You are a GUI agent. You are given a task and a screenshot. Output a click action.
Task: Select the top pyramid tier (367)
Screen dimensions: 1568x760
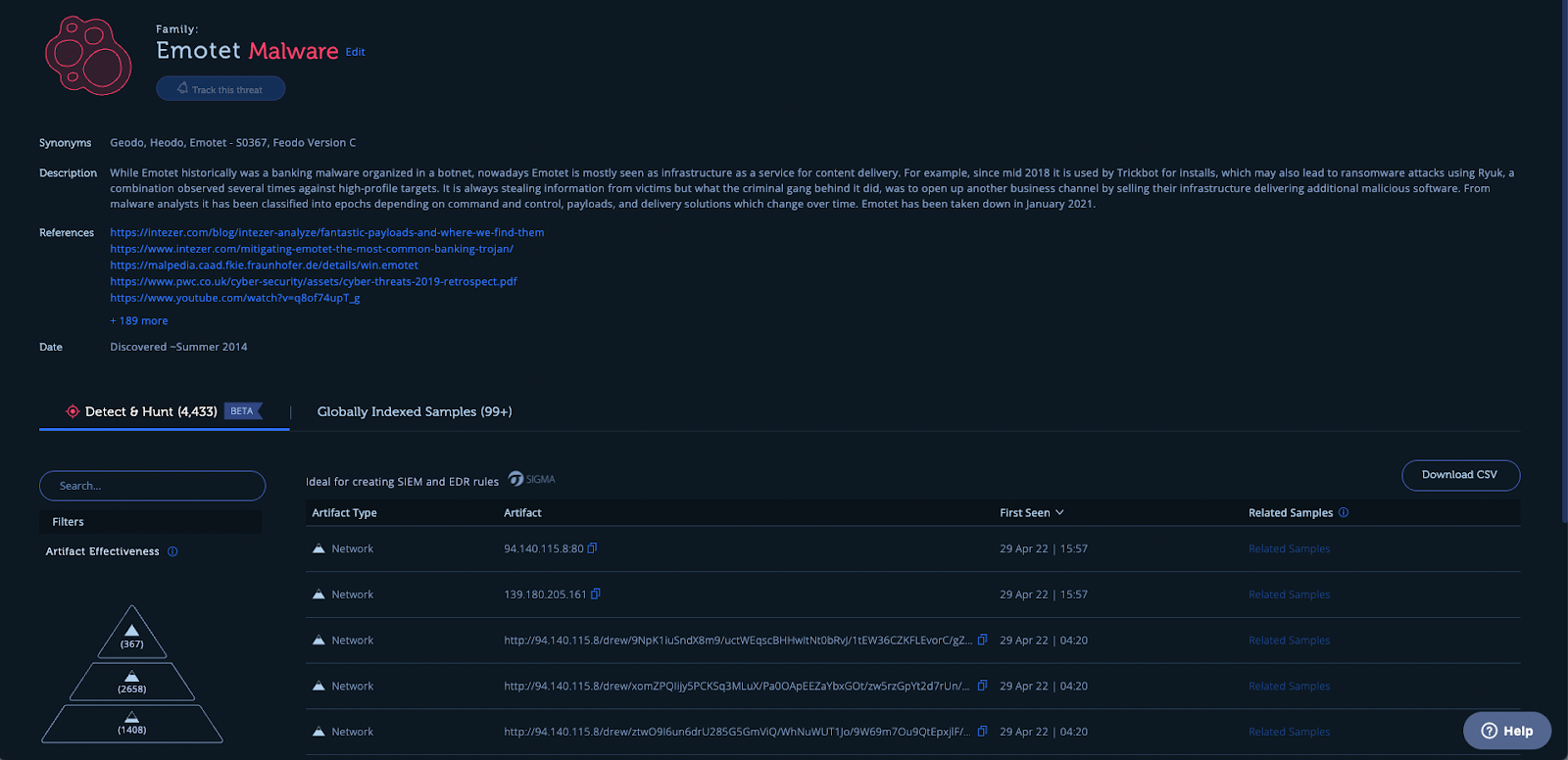[132, 633]
